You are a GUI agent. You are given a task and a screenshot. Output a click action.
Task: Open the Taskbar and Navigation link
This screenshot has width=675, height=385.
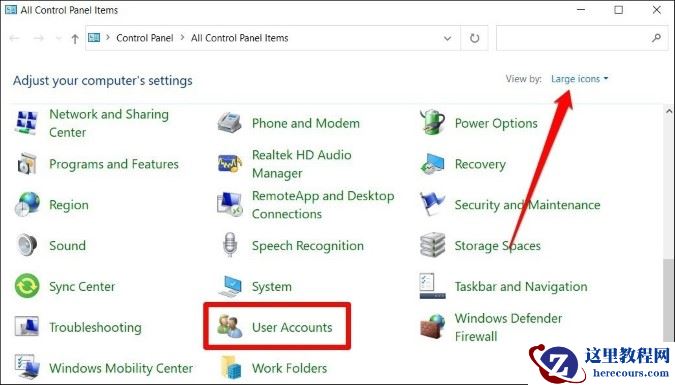point(521,286)
